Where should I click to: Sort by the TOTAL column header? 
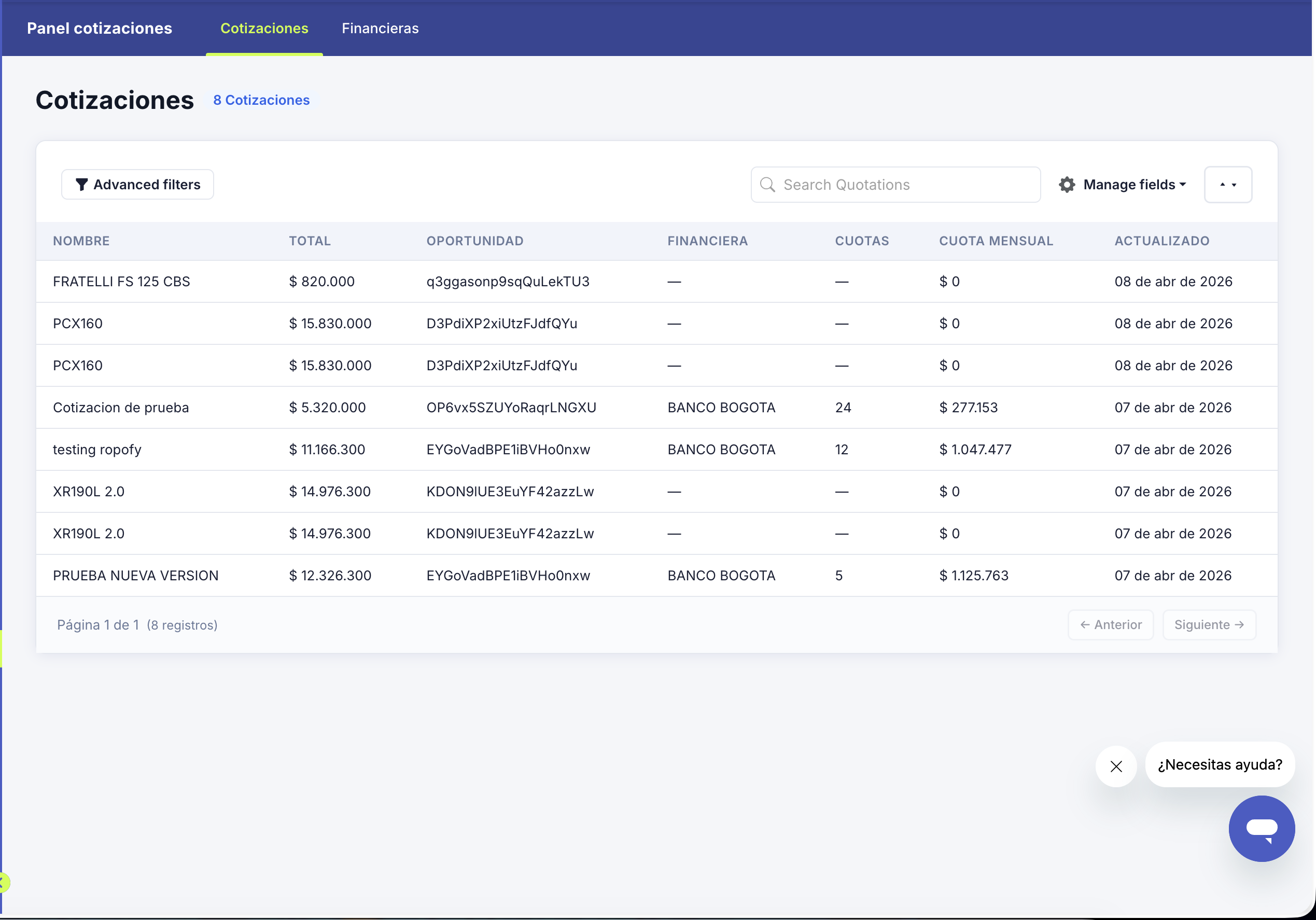pos(310,241)
